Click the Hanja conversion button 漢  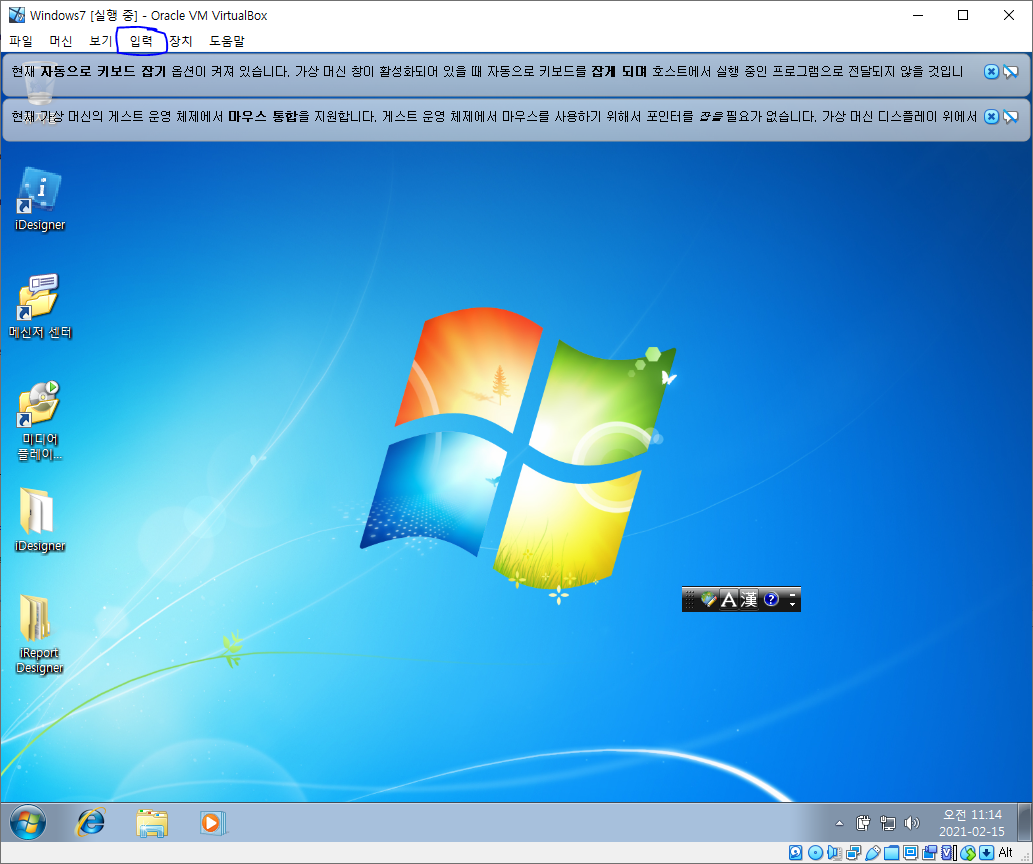point(749,599)
